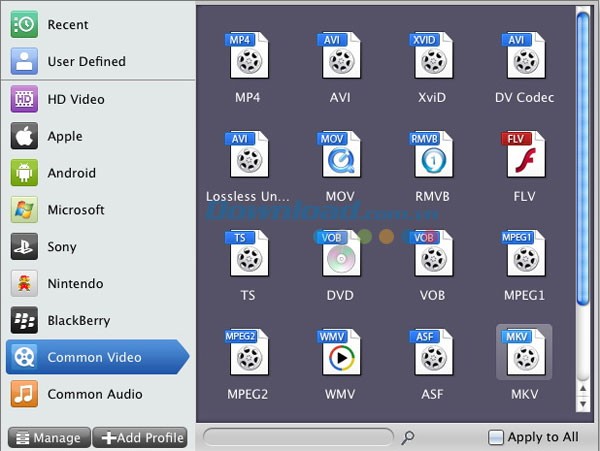
Task: Click the Add Profile button
Action: coord(140,438)
